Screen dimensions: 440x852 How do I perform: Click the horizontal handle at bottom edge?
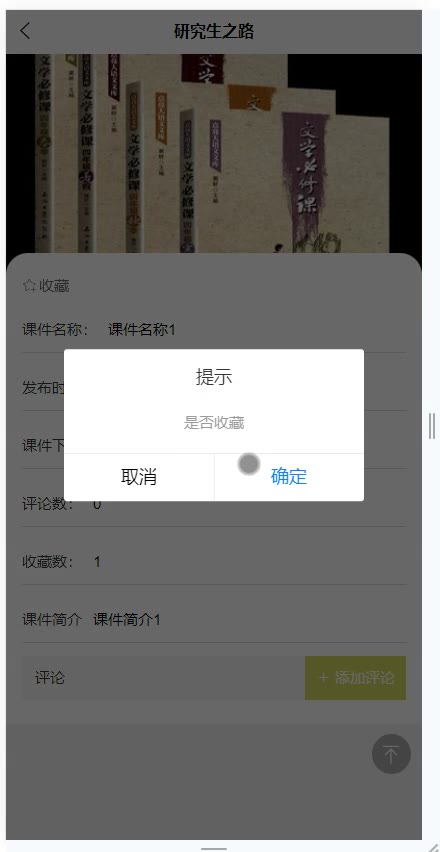click(x=214, y=848)
